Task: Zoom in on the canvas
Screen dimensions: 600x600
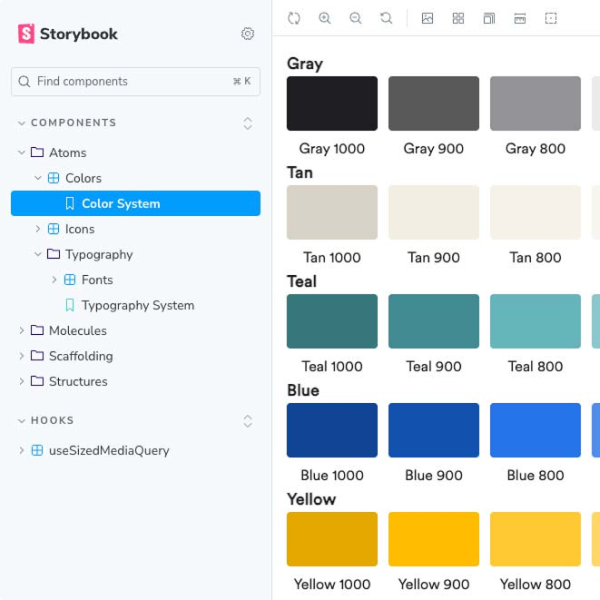Action: [325, 18]
